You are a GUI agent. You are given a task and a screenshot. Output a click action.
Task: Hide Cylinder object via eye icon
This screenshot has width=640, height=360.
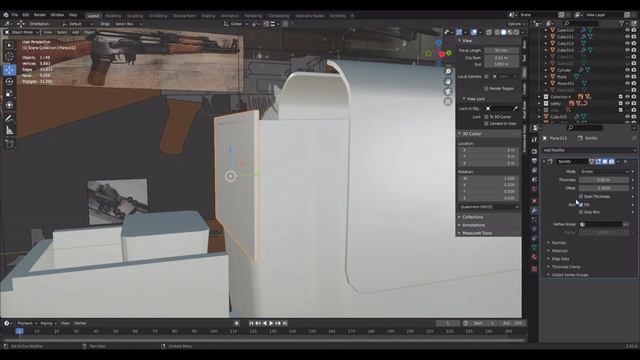click(627, 70)
